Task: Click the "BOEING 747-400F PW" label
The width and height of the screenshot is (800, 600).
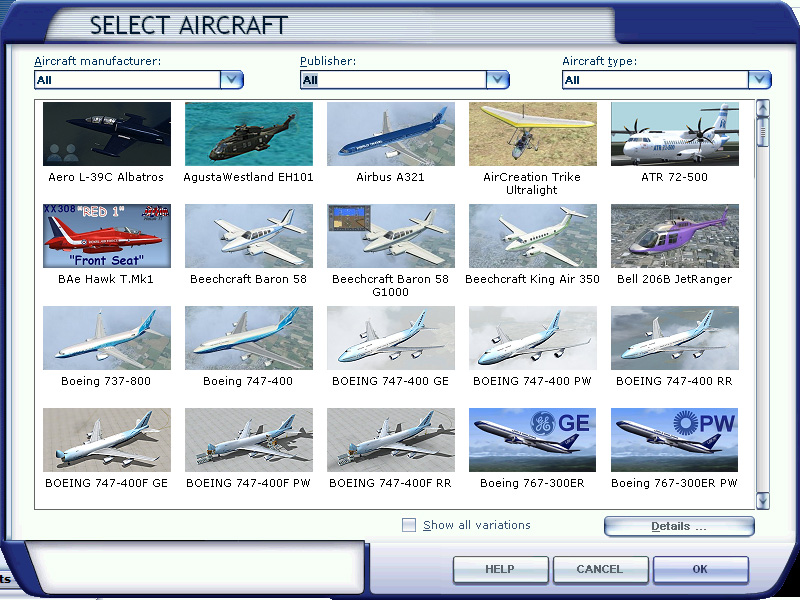Action: (248, 483)
